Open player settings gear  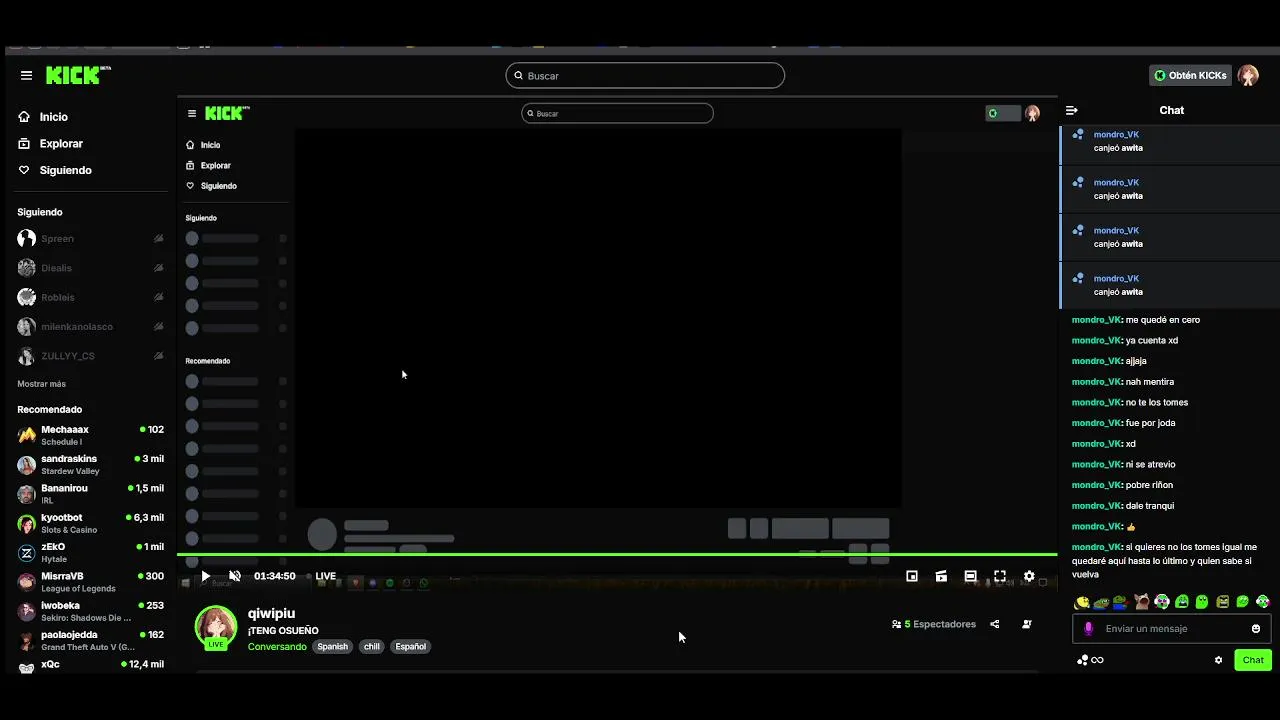(1029, 576)
